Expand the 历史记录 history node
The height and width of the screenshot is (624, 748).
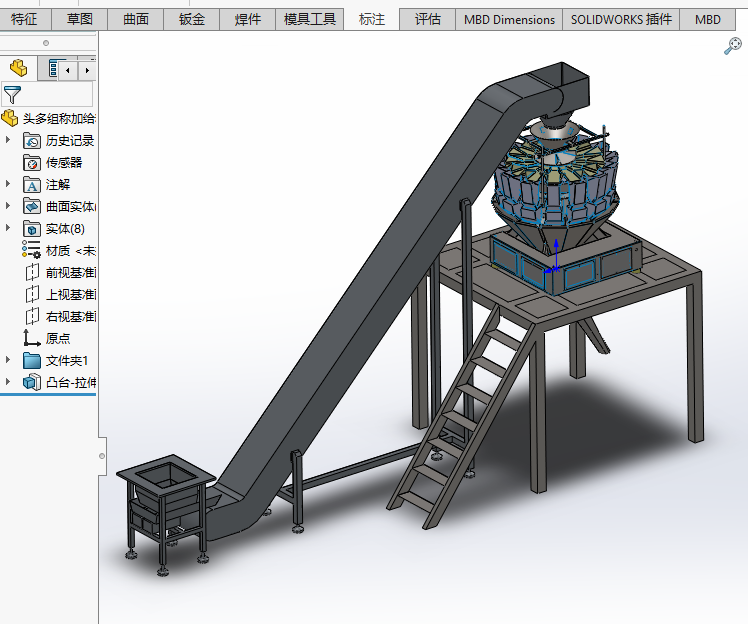tap(8, 140)
